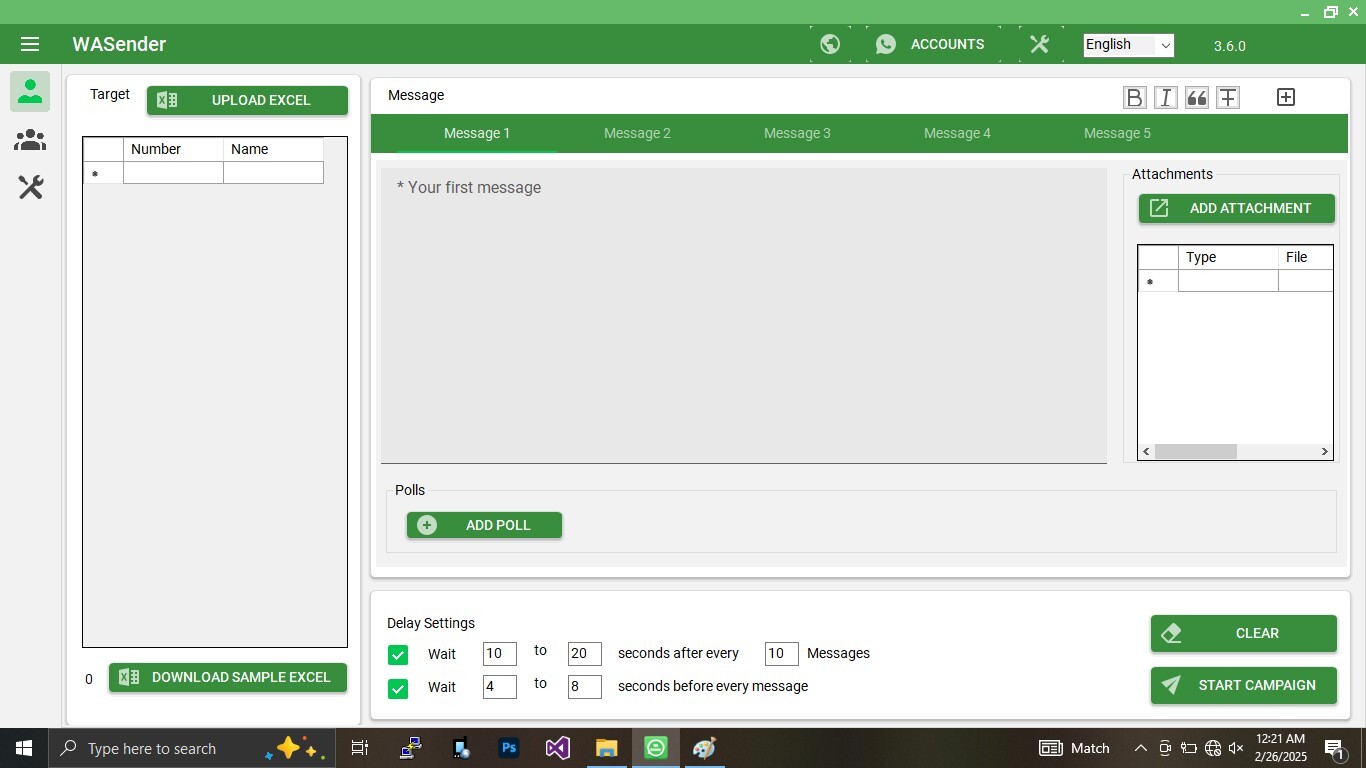Click attachments scrollbar right arrow
The image size is (1366, 768).
(1325, 452)
